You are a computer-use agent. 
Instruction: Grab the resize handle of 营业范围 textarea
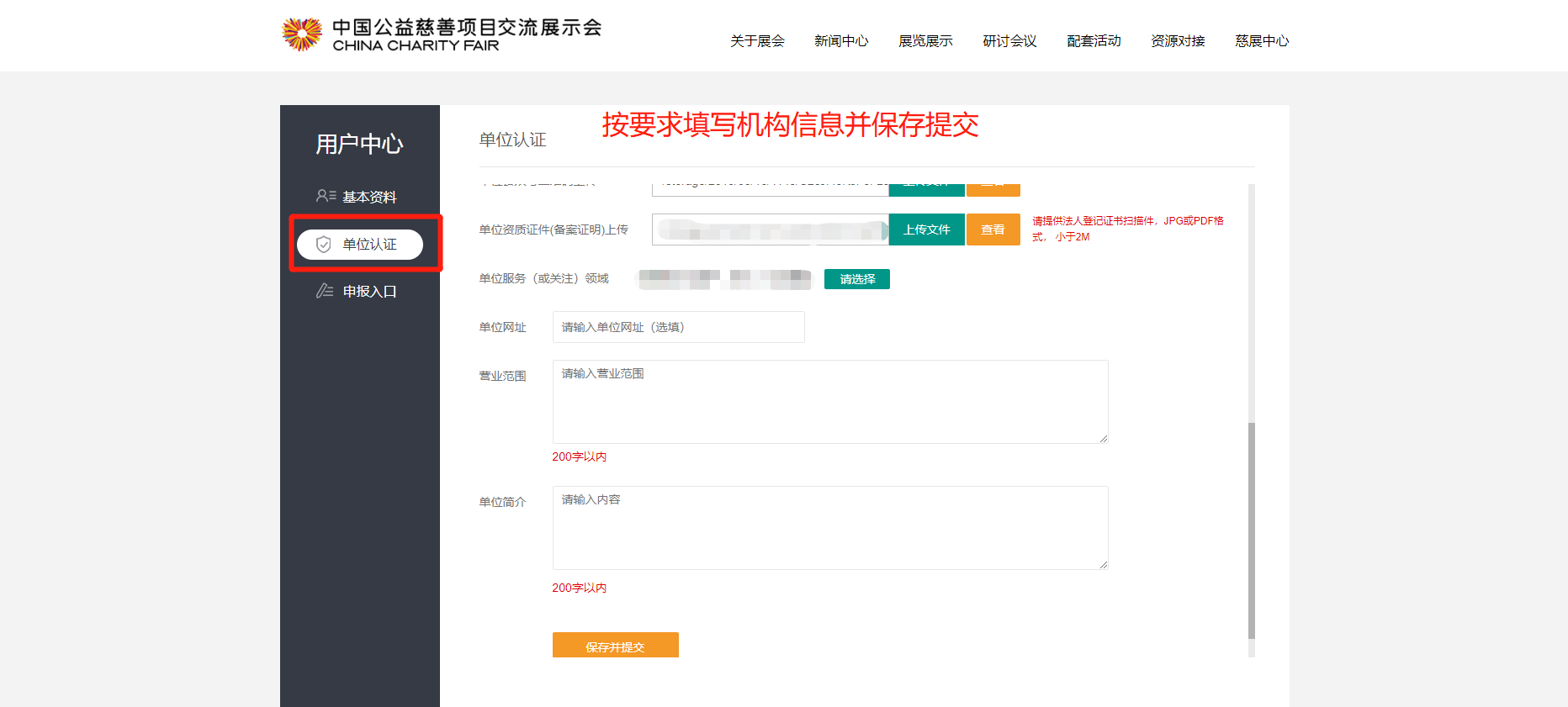(x=1103, y=438)
